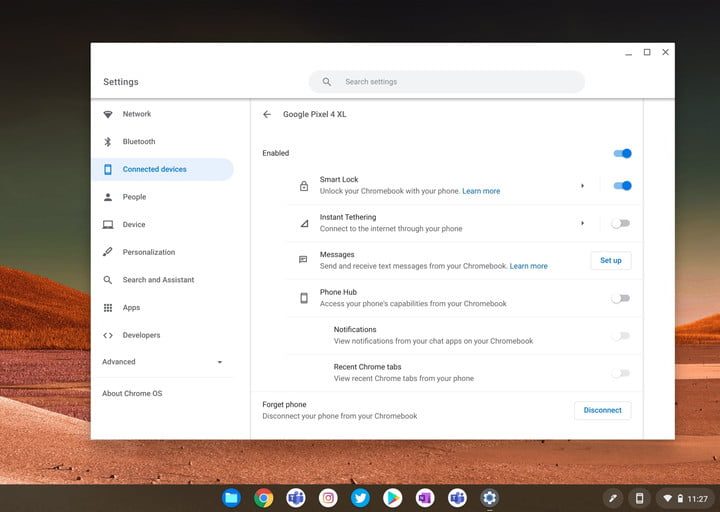Expand Instant Tethering details arrow
The width and height of the screenshot is (720, 512).
[x=582, y=223]
